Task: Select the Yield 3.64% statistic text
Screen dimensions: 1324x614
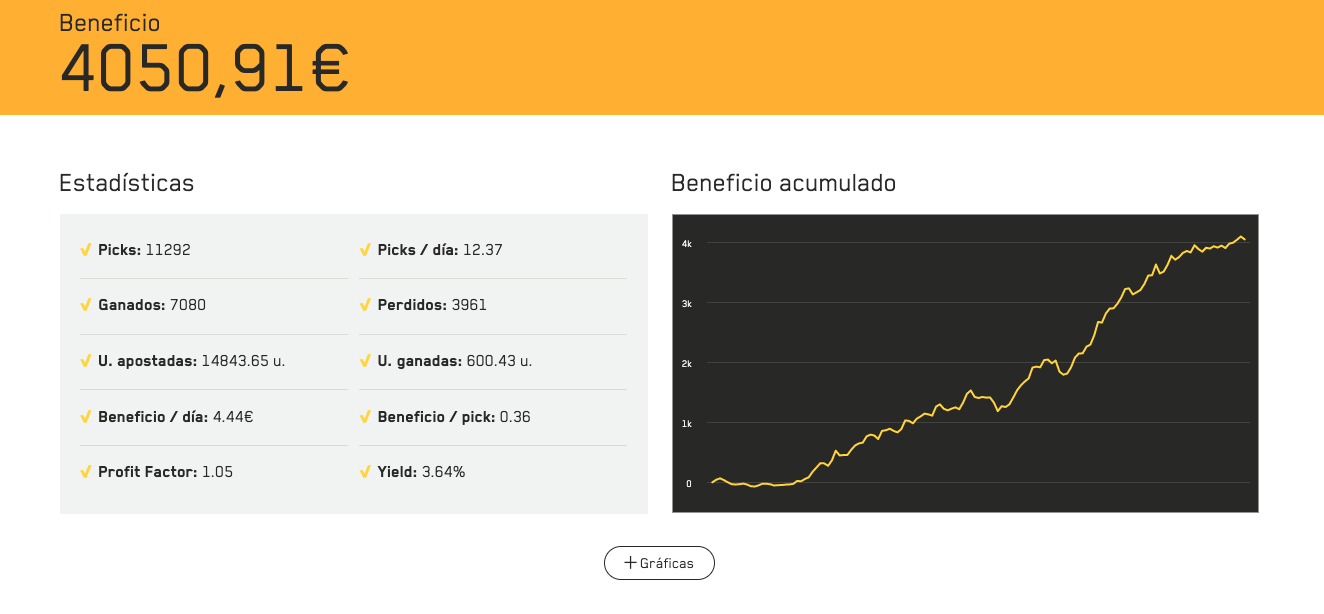Action: [421, 472]
